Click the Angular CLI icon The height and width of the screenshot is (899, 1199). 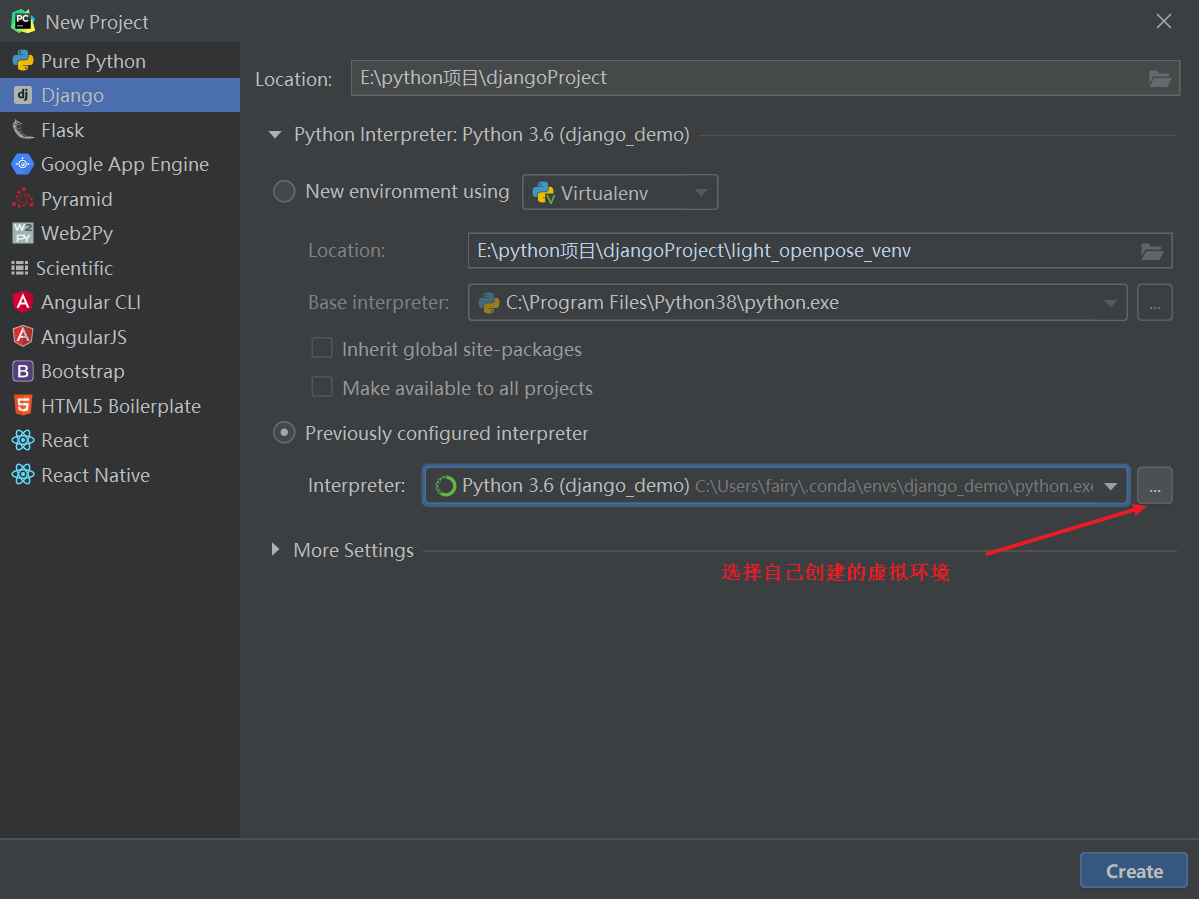tap(22, 302)
